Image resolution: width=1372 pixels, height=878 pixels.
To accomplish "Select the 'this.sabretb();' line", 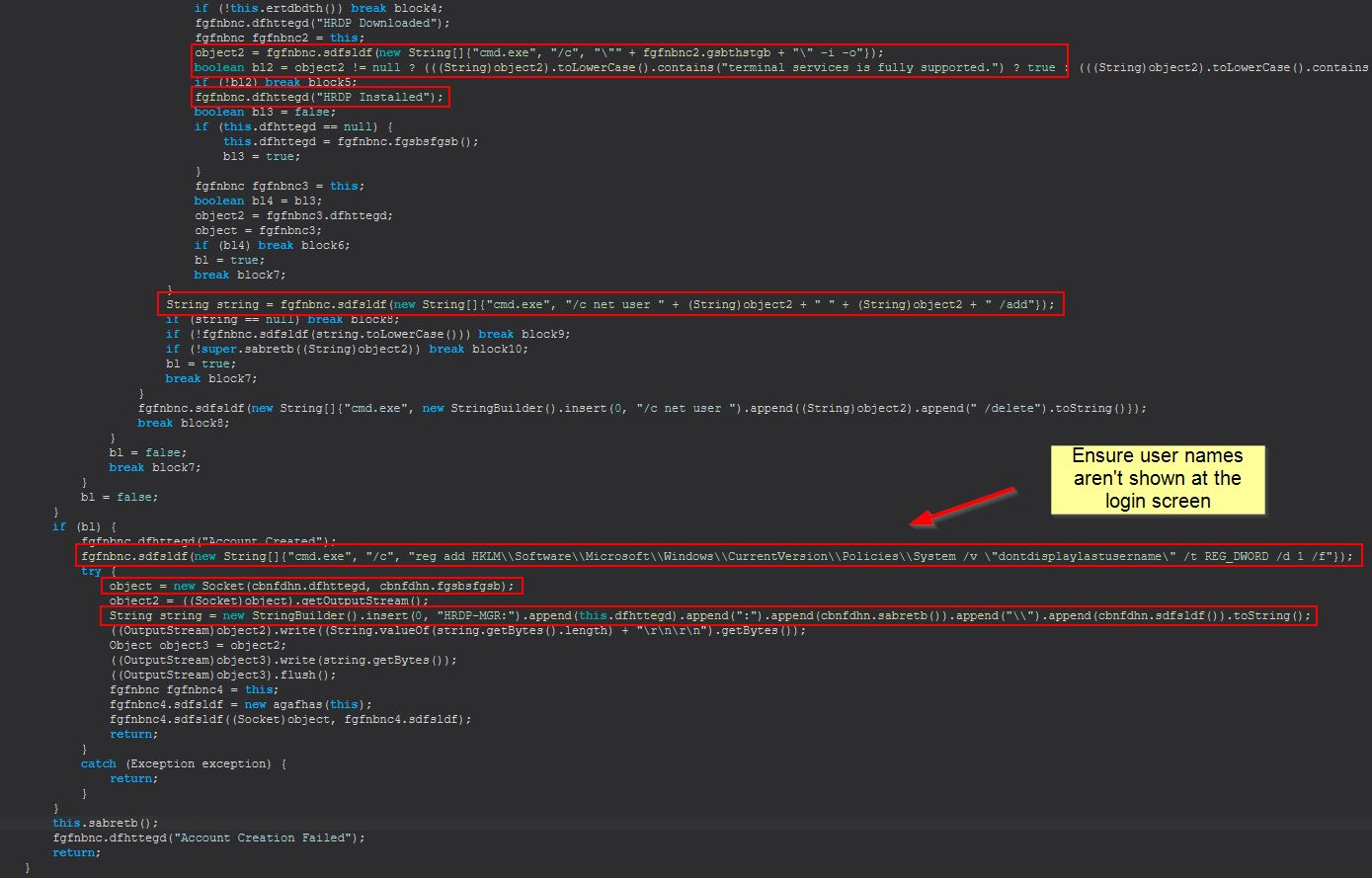I will [105, 823].
